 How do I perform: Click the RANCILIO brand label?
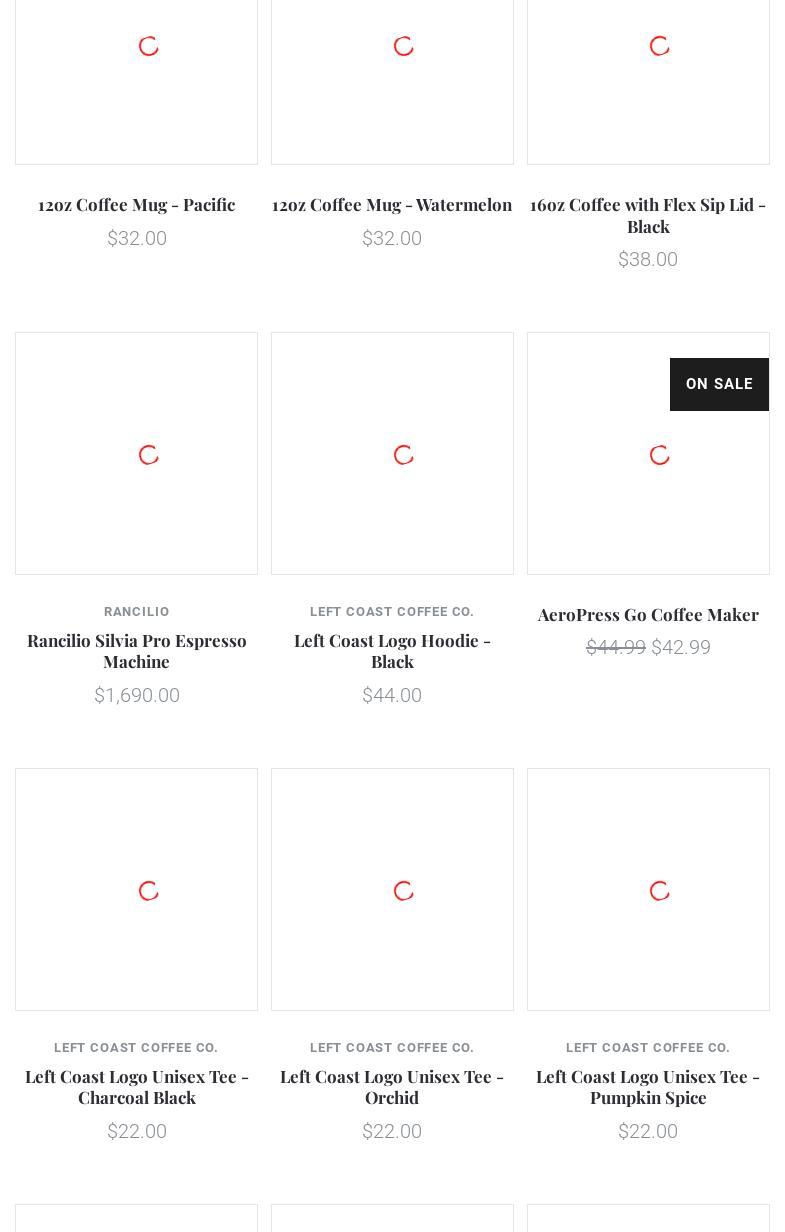(136, 612)
